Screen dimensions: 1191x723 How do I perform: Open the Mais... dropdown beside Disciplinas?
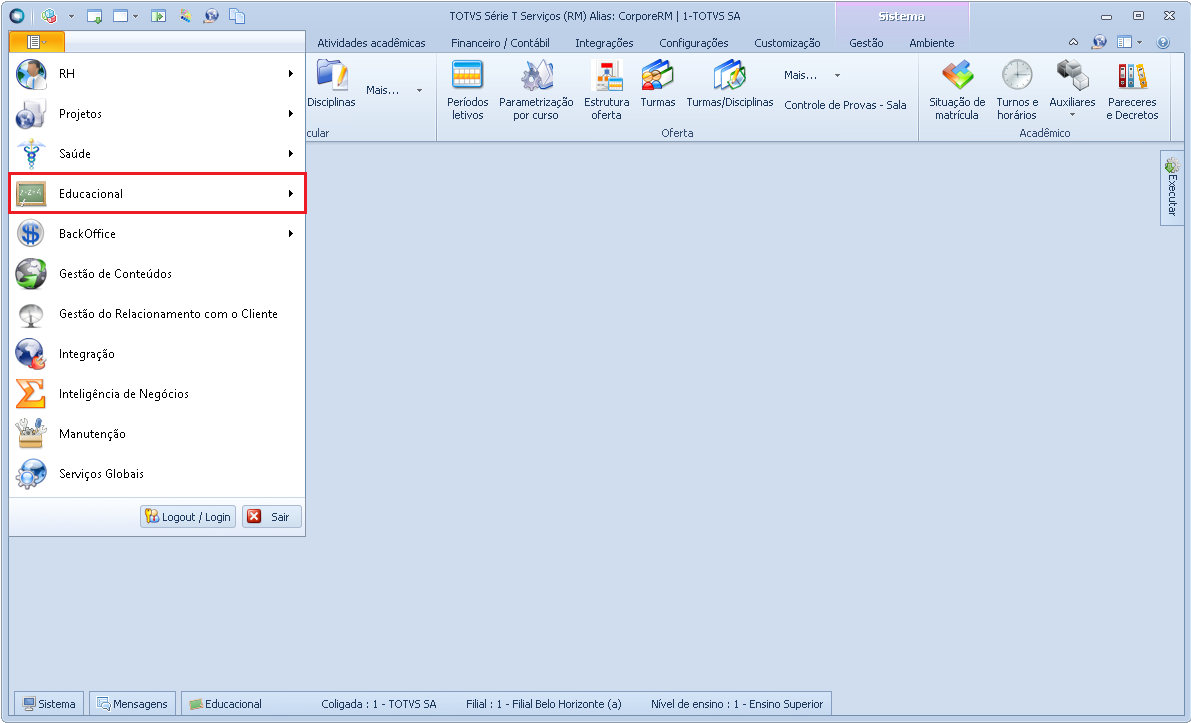(x=393, y=90)
